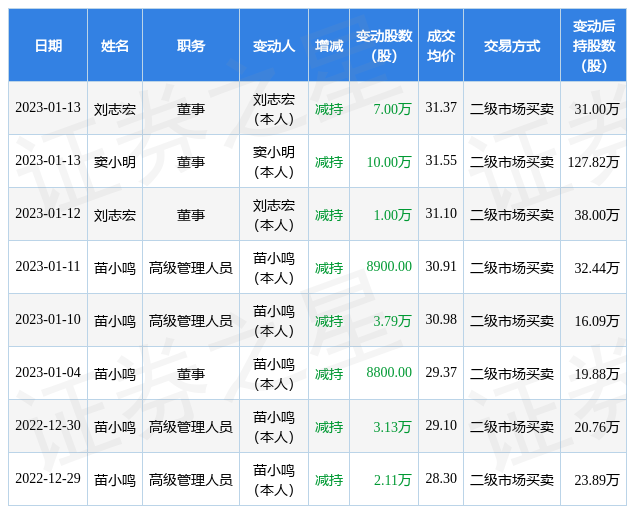Click the average price 30.91
Image resolution: width=627 pixels, height=514 pixels.
click(x=441, y=267)
